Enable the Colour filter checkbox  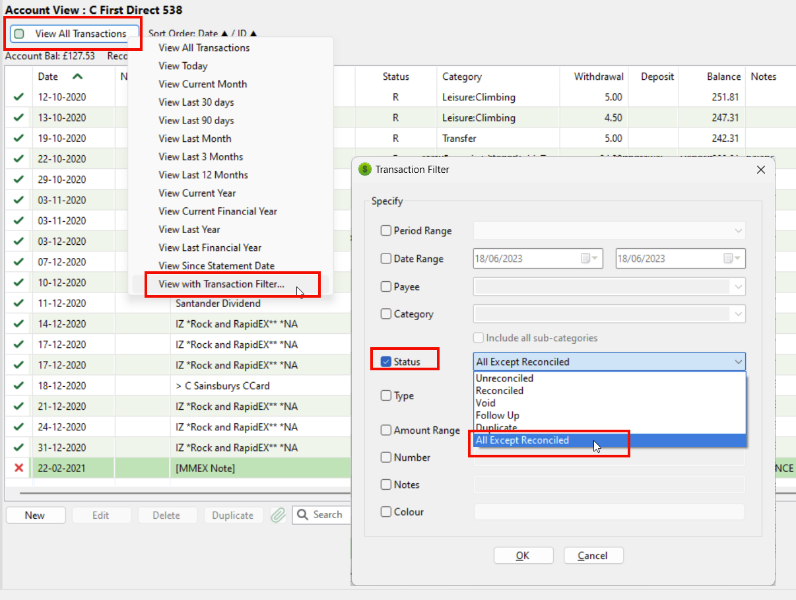387,512
